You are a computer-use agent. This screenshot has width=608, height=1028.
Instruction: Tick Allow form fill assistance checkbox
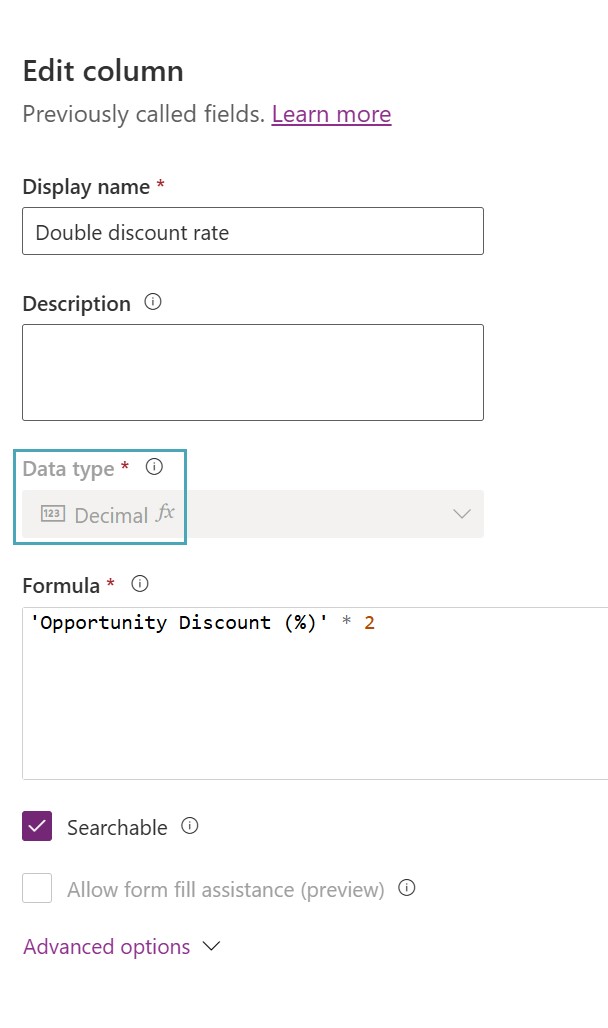coord(37,888)
